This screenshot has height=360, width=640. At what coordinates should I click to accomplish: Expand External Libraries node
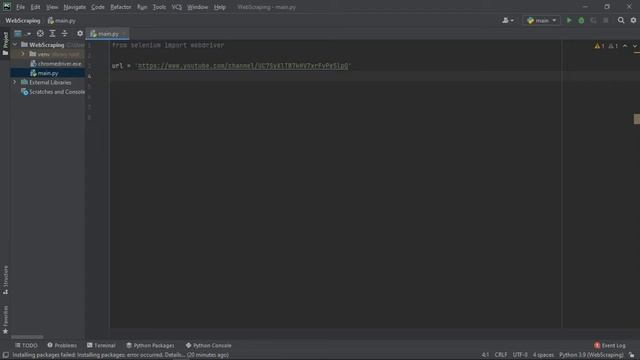(15, 82)
